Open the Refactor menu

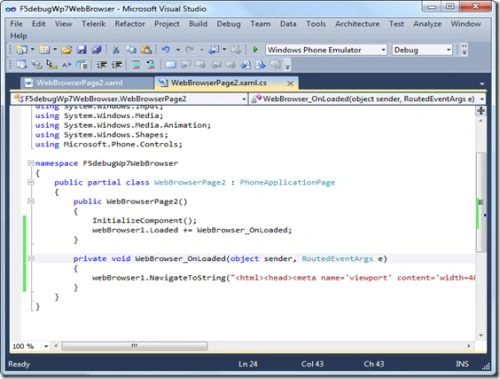point(130,24)
